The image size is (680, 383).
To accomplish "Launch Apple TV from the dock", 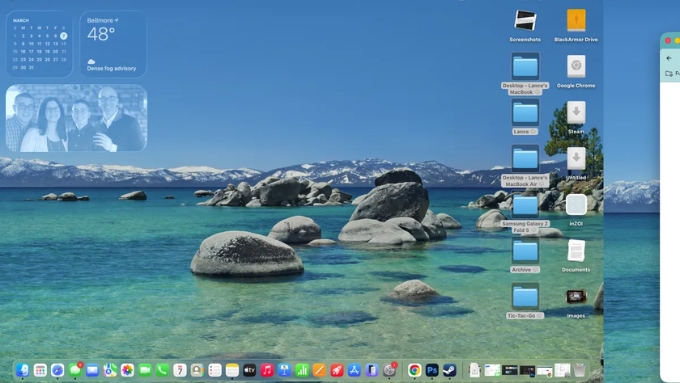I will tap(249, 370).
